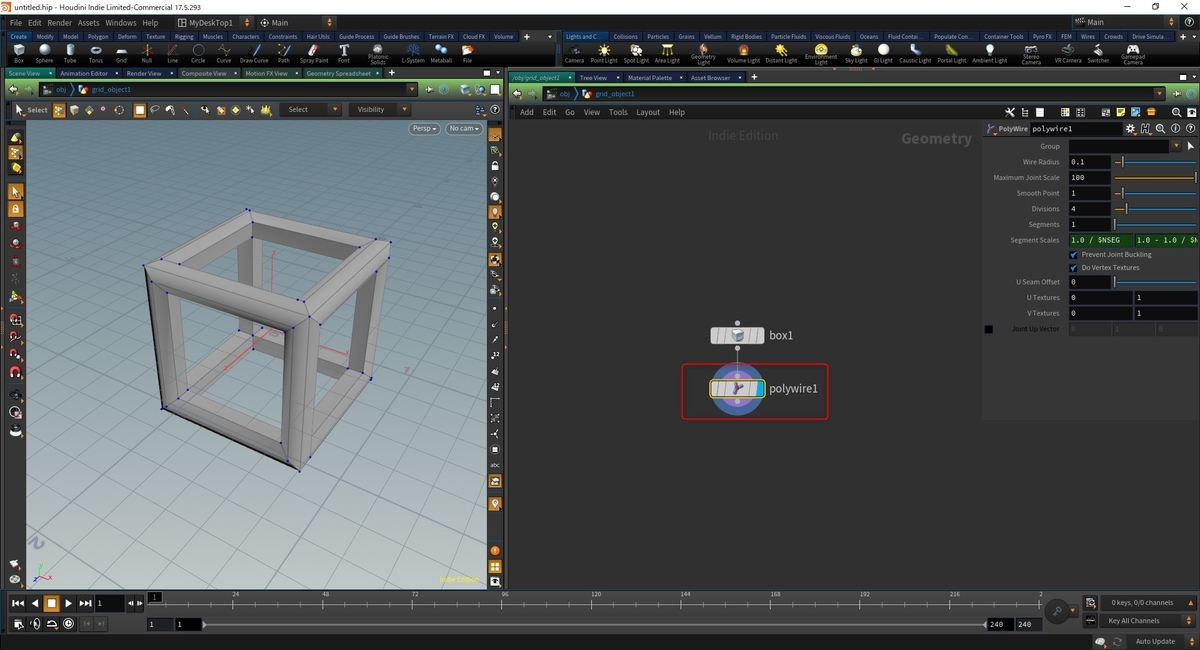Open the Spray Paint shelf tool
Viewport: 1200px width, 650px height.
coord(313,52)
